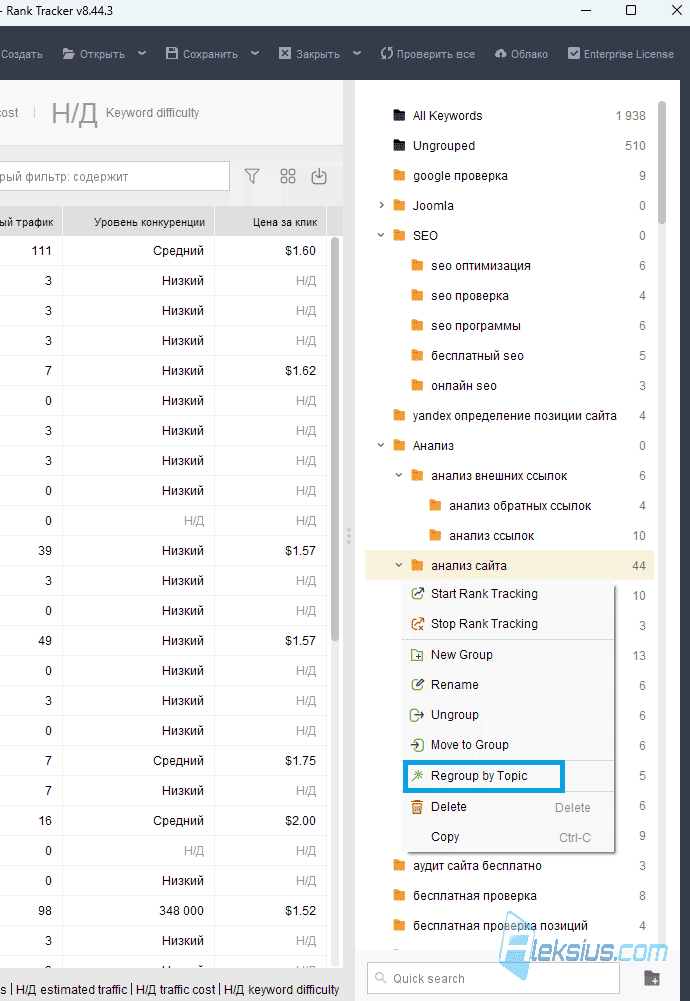690x1001 pixels.
Task: Choose Move to Group
Action: [x=508, y=744]
